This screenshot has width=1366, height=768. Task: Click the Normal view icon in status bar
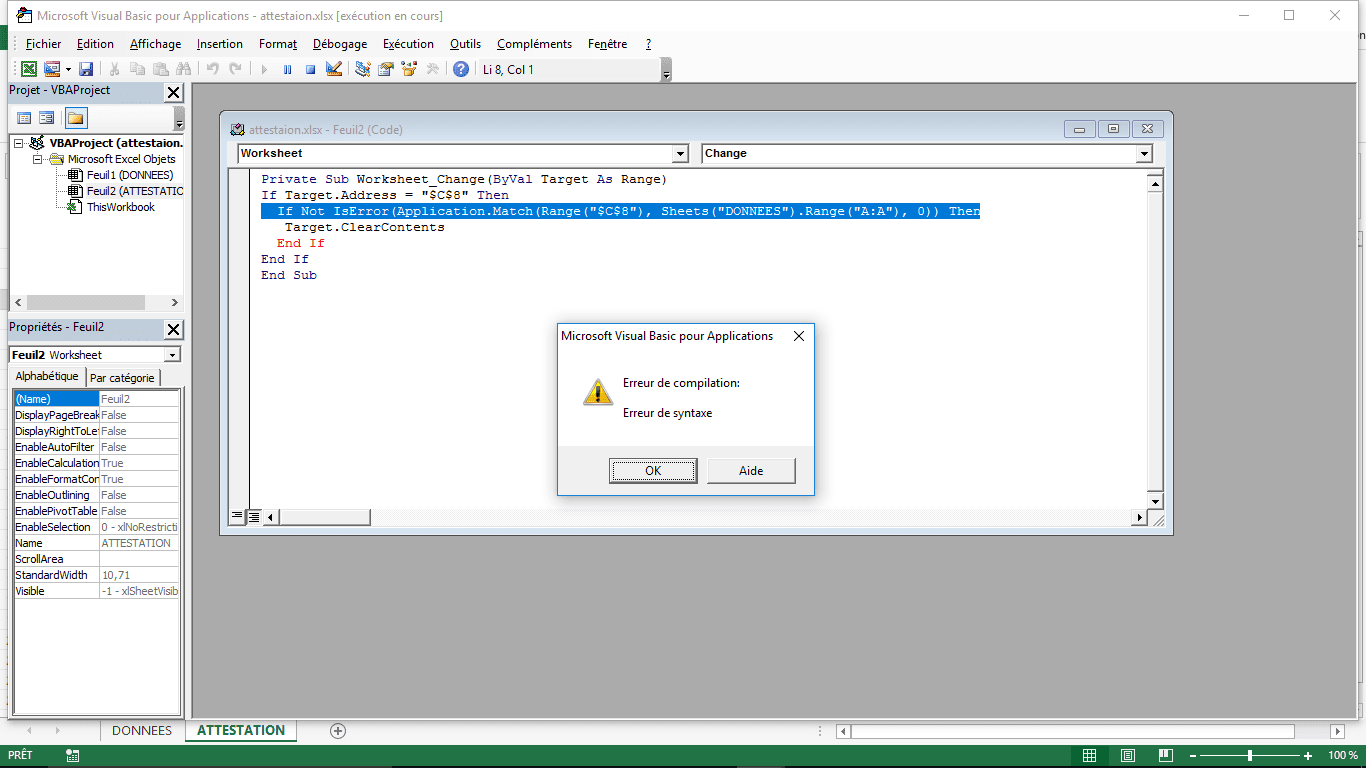click(x=1090, y=756)
